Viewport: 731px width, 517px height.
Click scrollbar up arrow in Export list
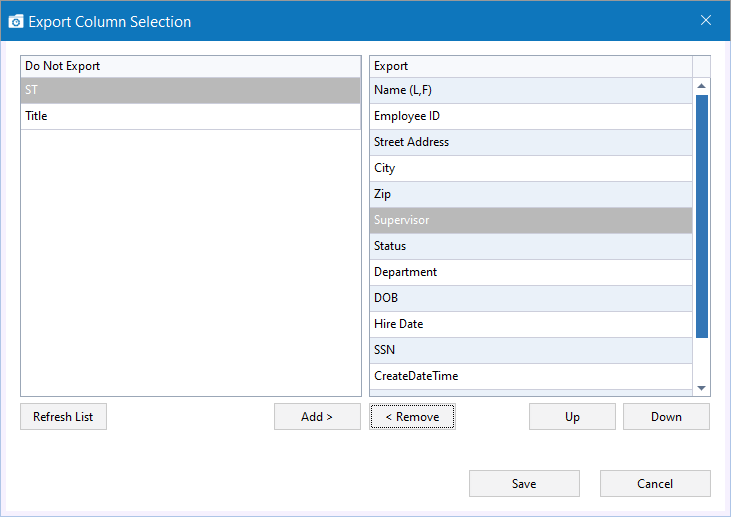point(701,86)
